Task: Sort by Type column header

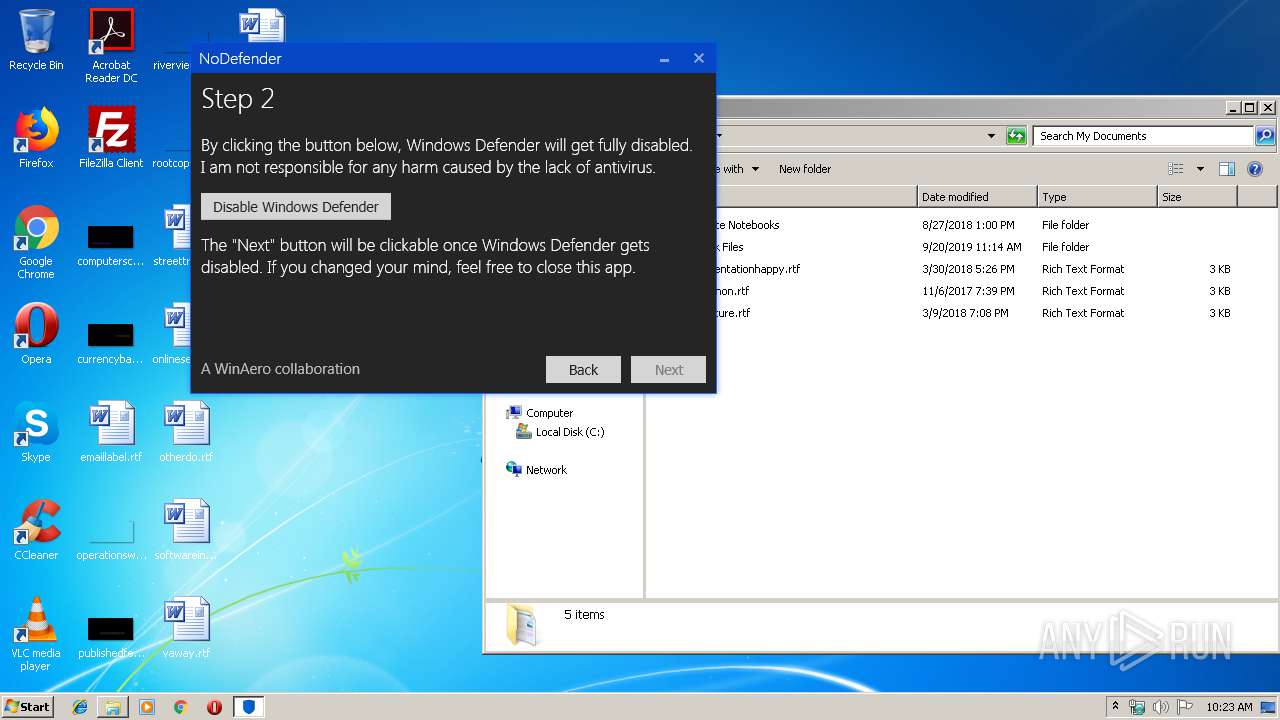Action: pyautogui.click(x=1097, y=197)
